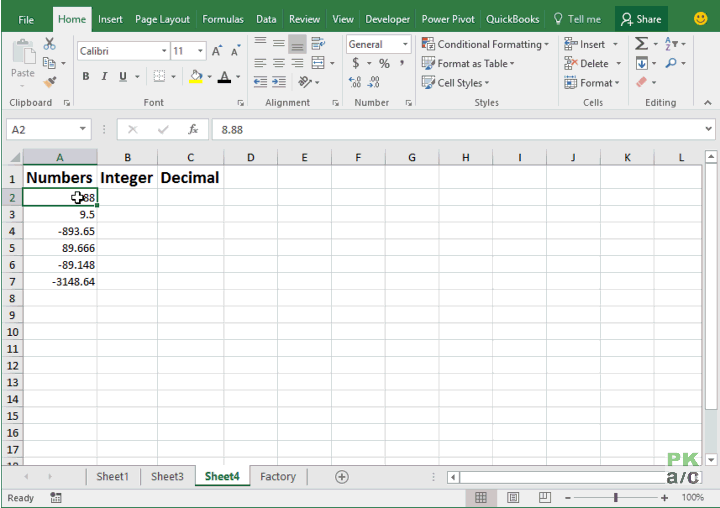720x508 pixels.
Task: Switch to Page Layout view in status bar
Action: (513, 497)
